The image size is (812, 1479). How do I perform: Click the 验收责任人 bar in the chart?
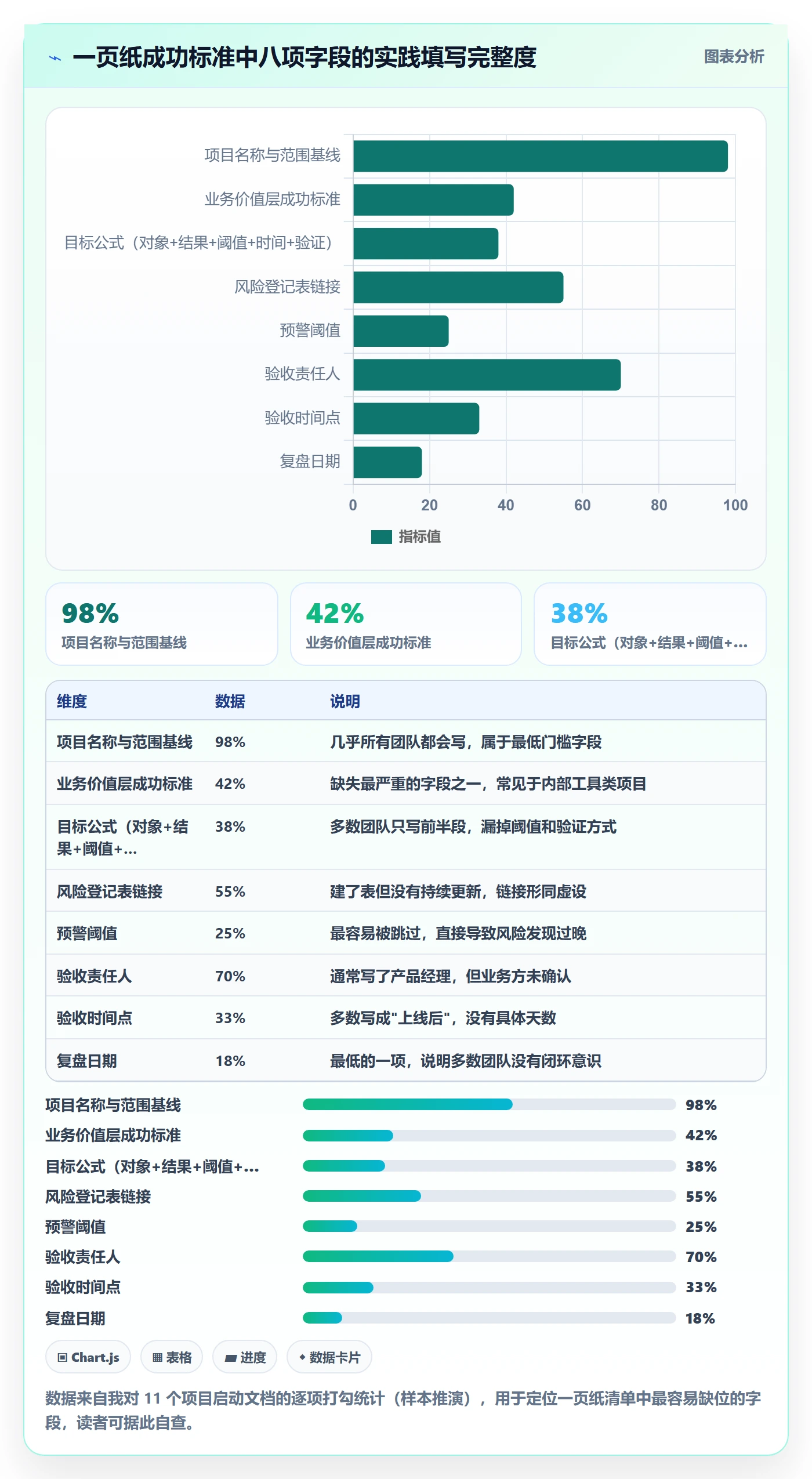(x=487, y=375)
